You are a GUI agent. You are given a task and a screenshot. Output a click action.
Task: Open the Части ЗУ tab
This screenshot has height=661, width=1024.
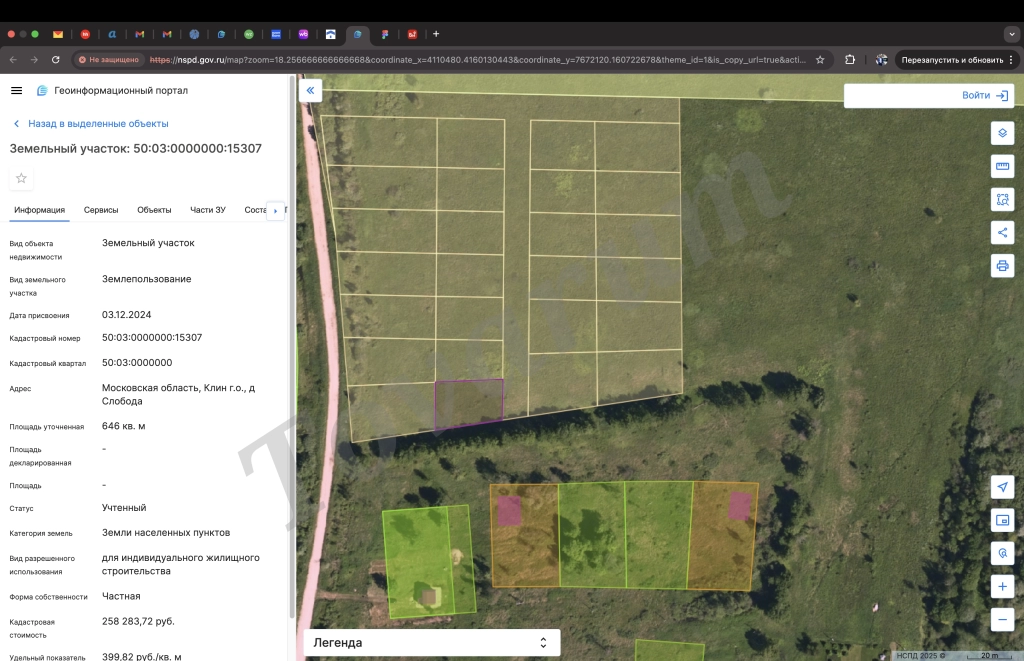point(208,210)
